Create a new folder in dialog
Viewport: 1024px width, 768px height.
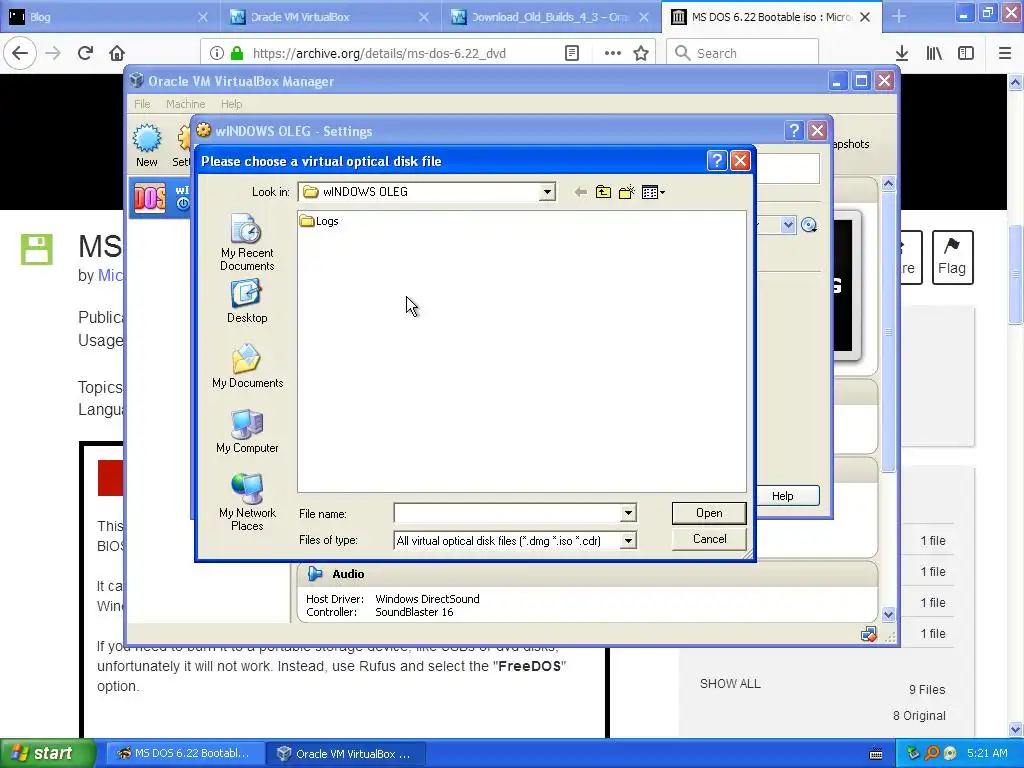(x=627, y=192)
